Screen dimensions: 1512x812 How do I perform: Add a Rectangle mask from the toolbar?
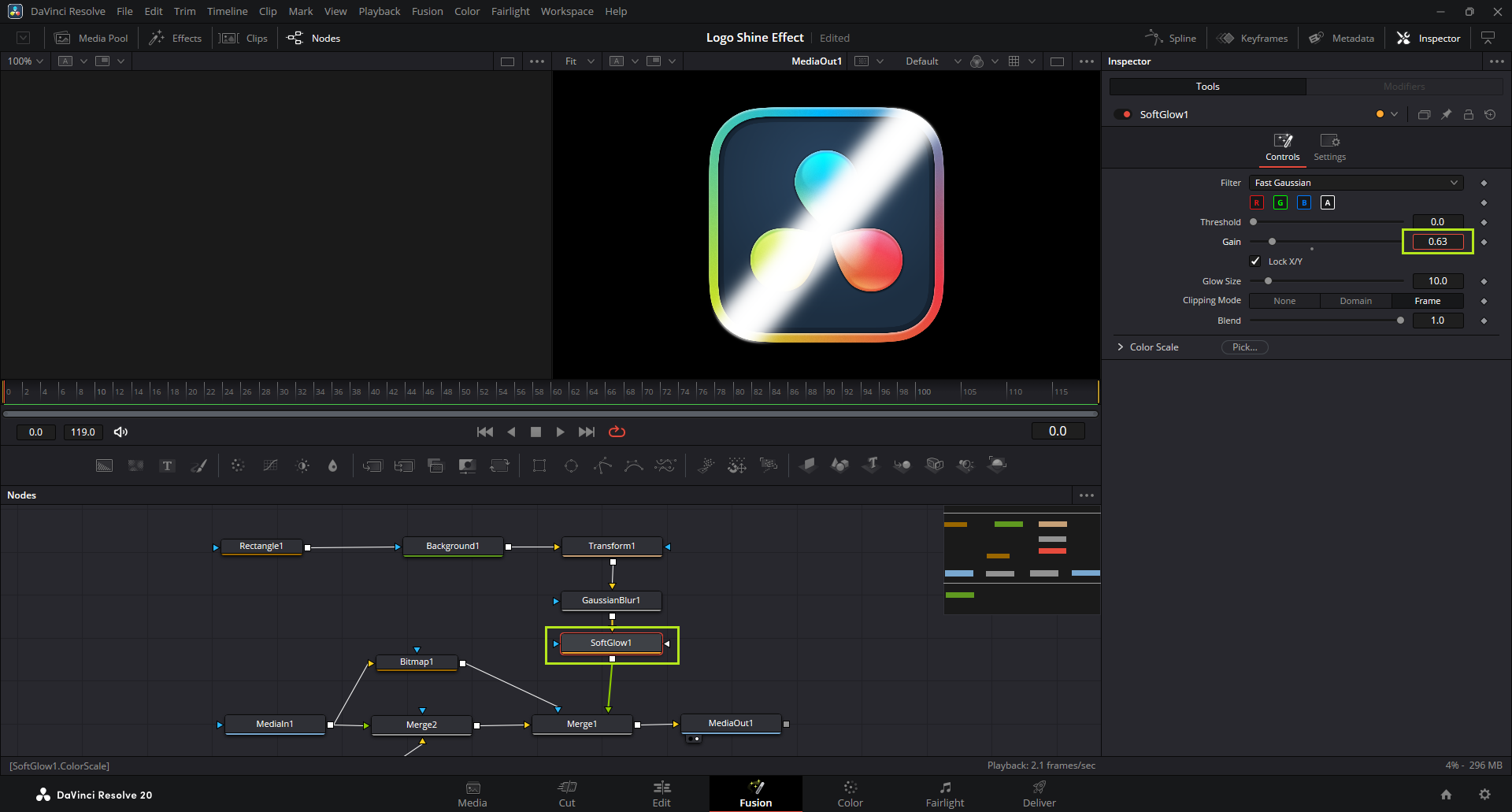pos(539,465)
